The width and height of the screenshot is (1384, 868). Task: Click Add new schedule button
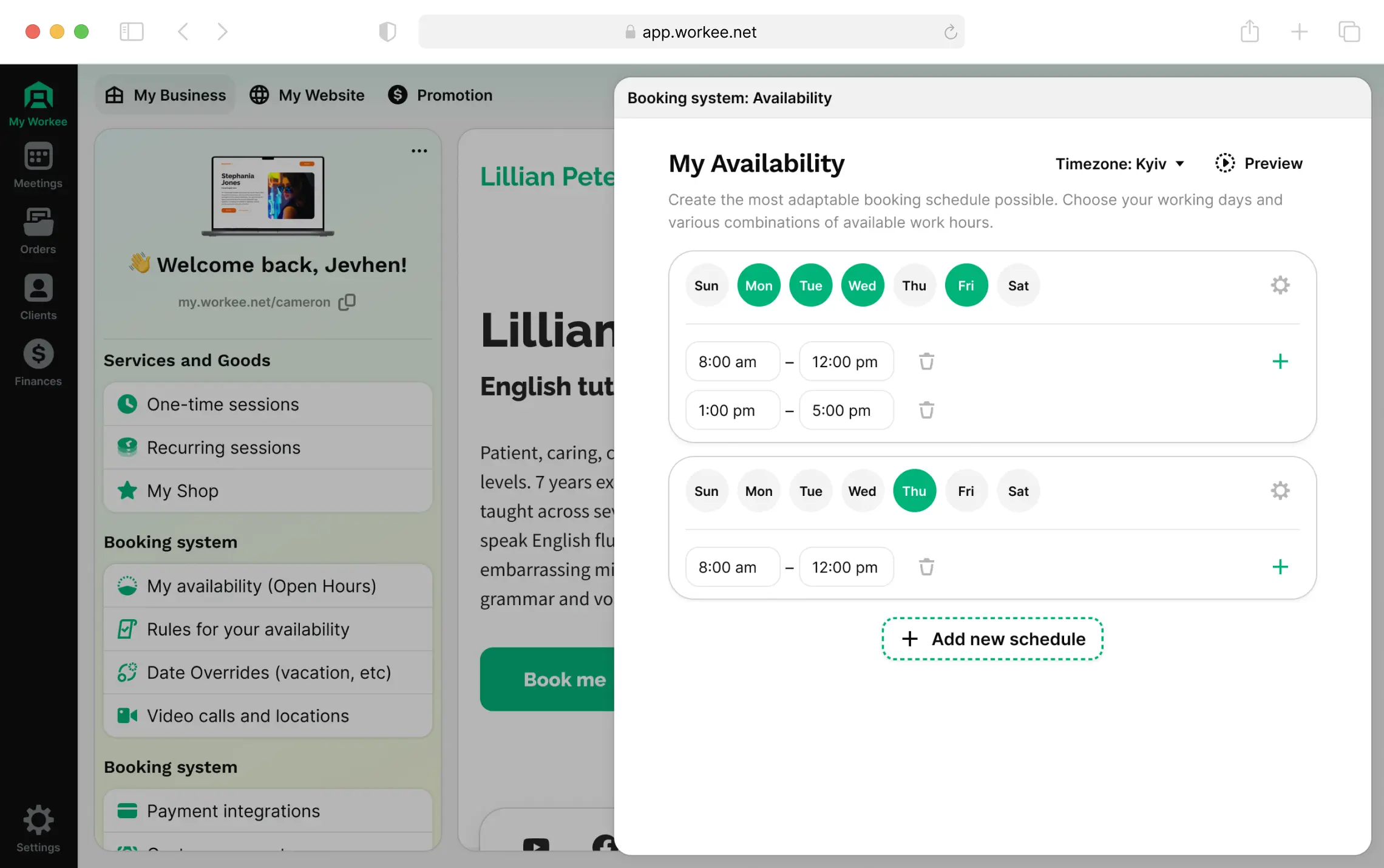(993, 639)
